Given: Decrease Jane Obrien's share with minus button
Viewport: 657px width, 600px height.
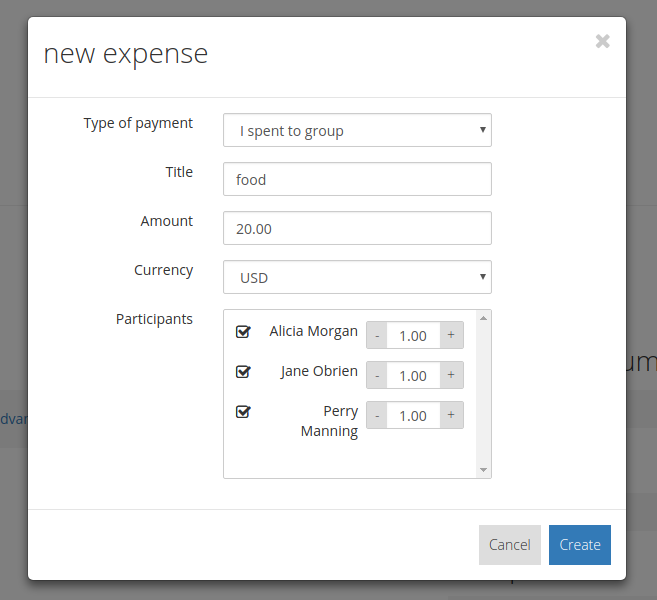Looking at the screenshot, I should point(377,375).
